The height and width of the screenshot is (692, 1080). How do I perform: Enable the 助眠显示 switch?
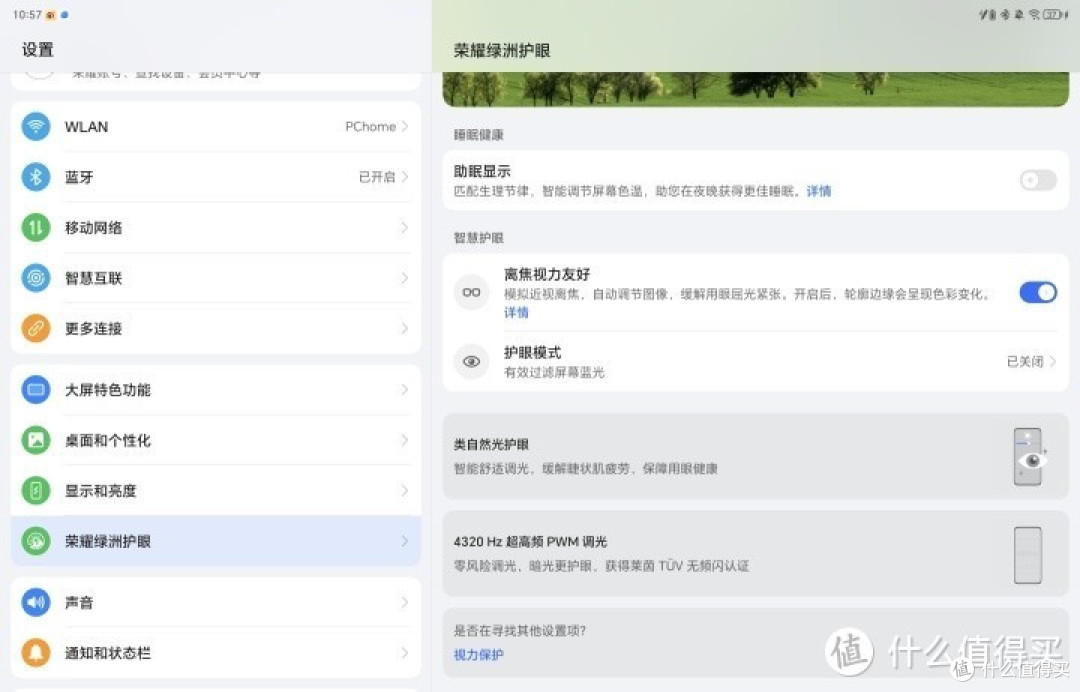coord(1038,180)
